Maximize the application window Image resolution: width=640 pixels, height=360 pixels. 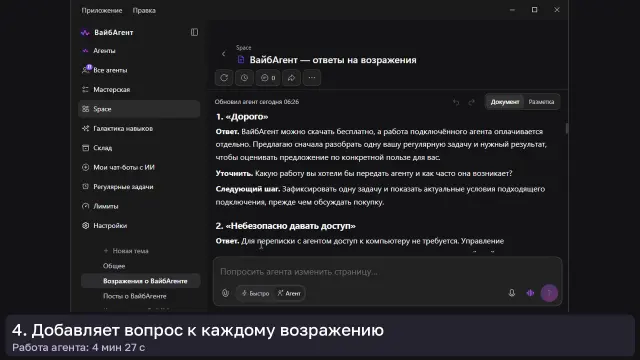coord(535,10)
